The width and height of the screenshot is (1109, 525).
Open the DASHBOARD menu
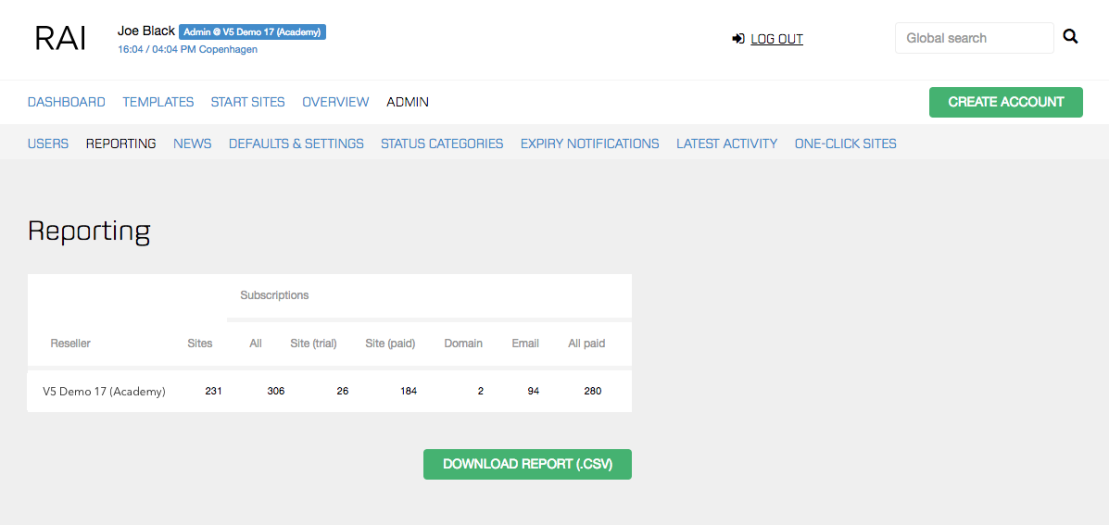[66, 102]
